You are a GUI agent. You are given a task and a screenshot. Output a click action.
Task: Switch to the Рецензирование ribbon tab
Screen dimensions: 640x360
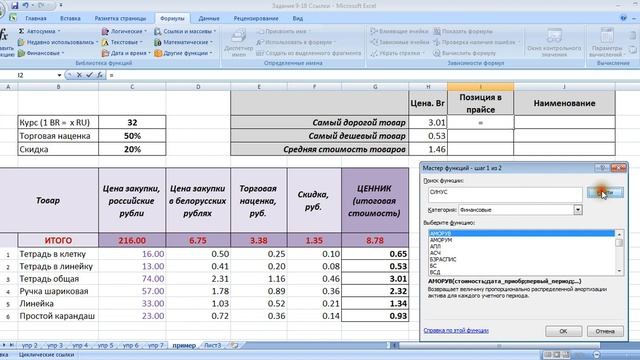(256, 18)
